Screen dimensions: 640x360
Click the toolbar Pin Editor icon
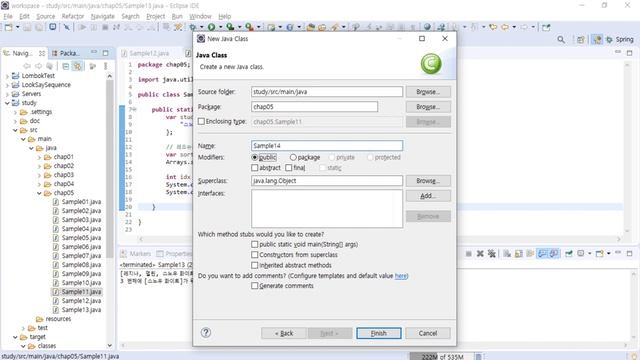(x=546, y=27)
